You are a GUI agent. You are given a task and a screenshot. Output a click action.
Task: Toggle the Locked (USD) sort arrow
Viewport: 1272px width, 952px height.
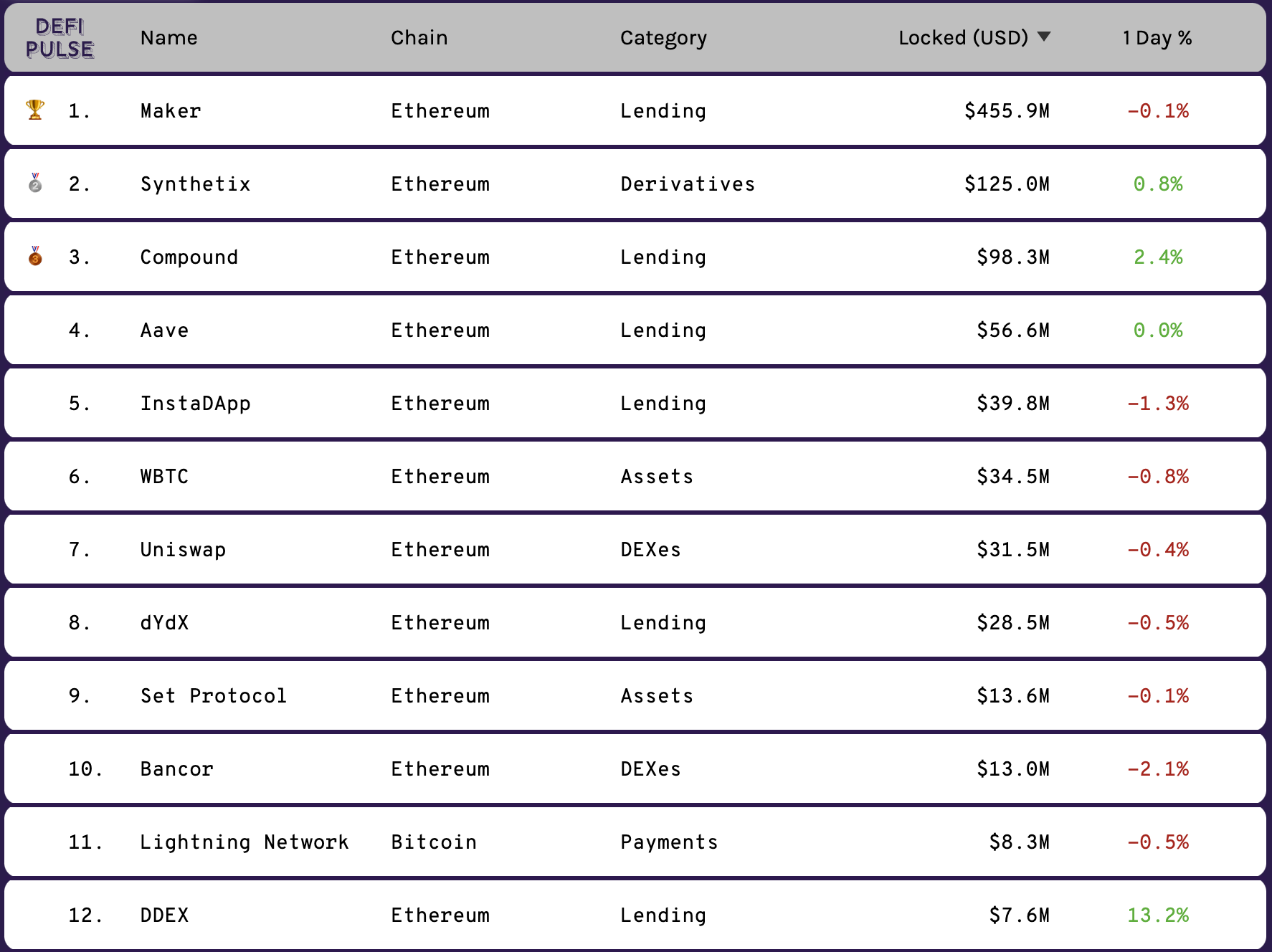coord(1044,37)
